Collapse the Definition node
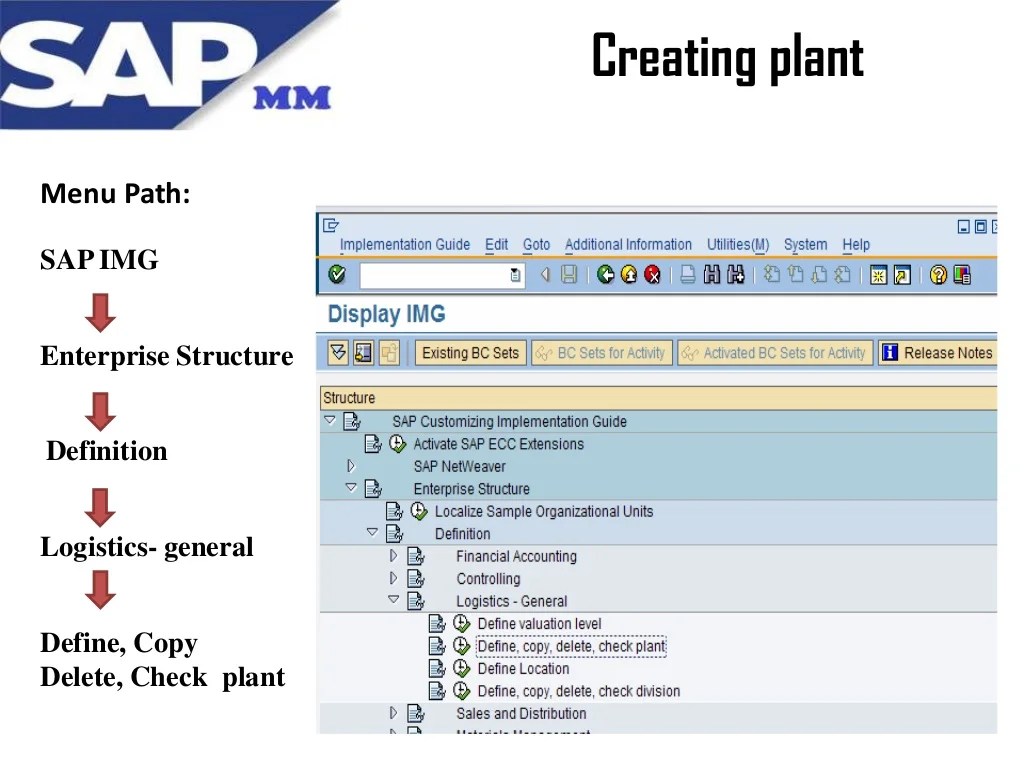 [372, 533]
